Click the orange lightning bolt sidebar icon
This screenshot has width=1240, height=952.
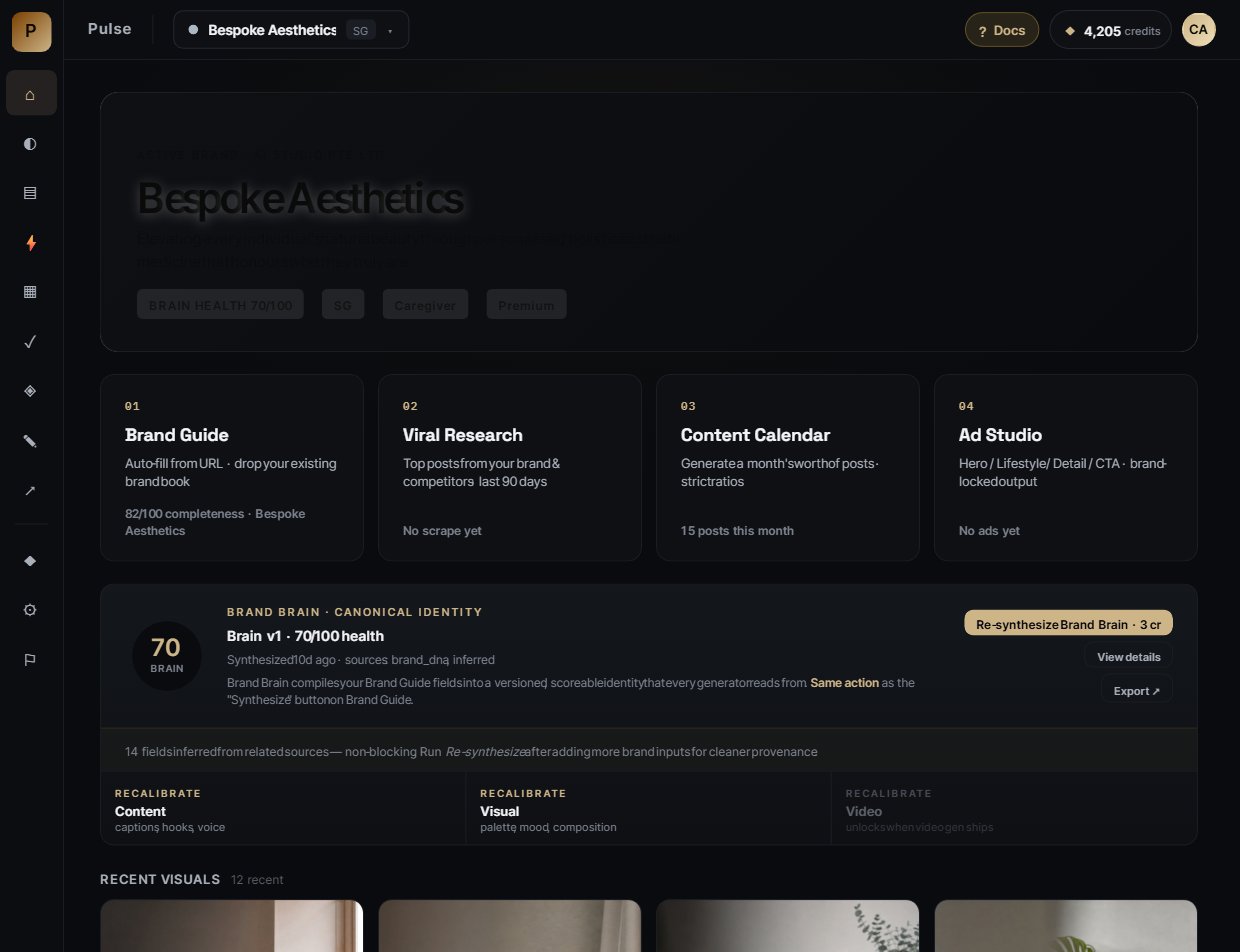(x=31, y=243)
